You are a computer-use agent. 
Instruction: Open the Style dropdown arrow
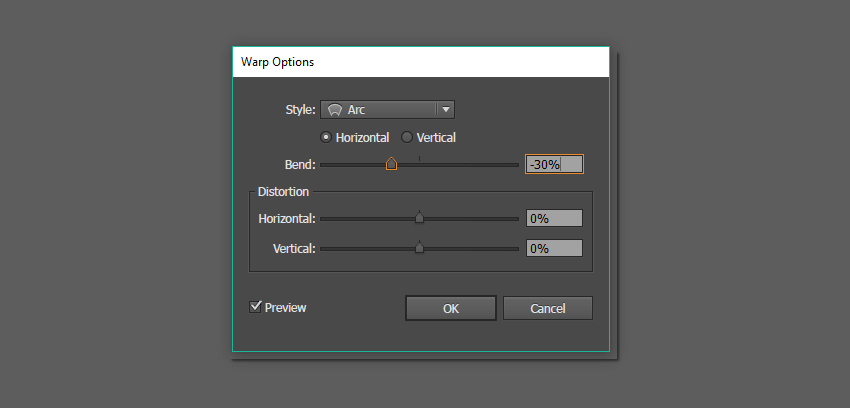445,110
